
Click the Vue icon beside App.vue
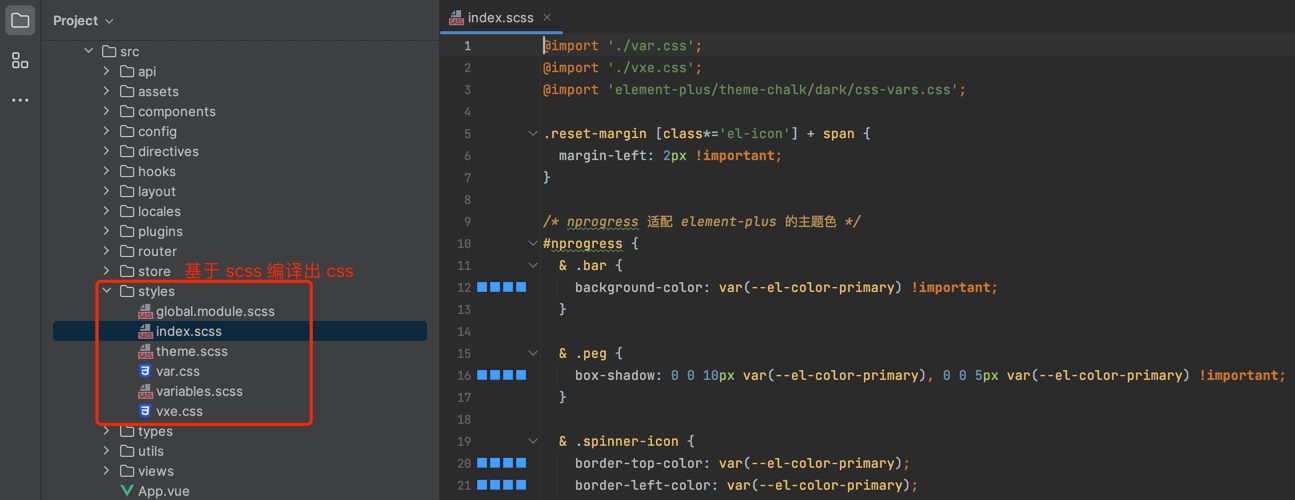(127, 491)
